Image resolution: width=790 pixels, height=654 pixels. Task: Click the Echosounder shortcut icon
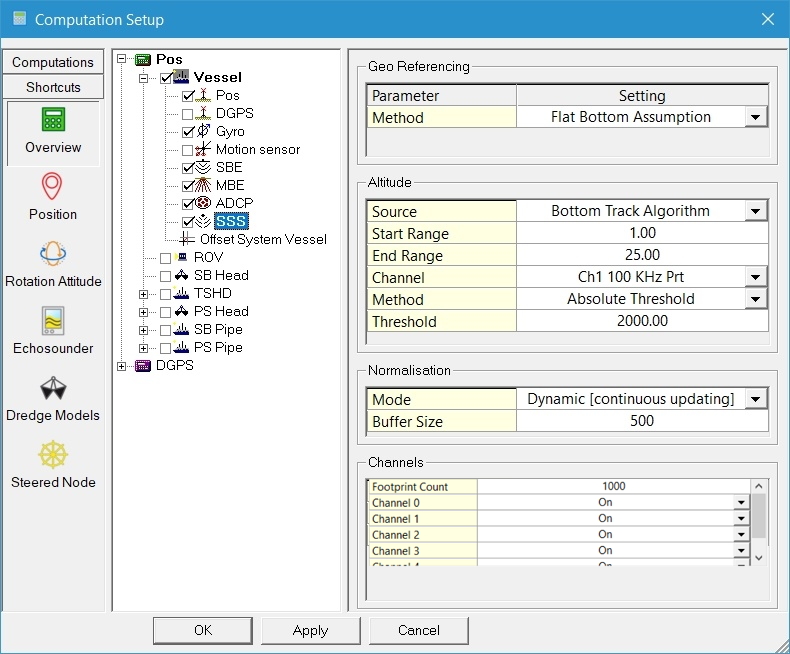53,321
